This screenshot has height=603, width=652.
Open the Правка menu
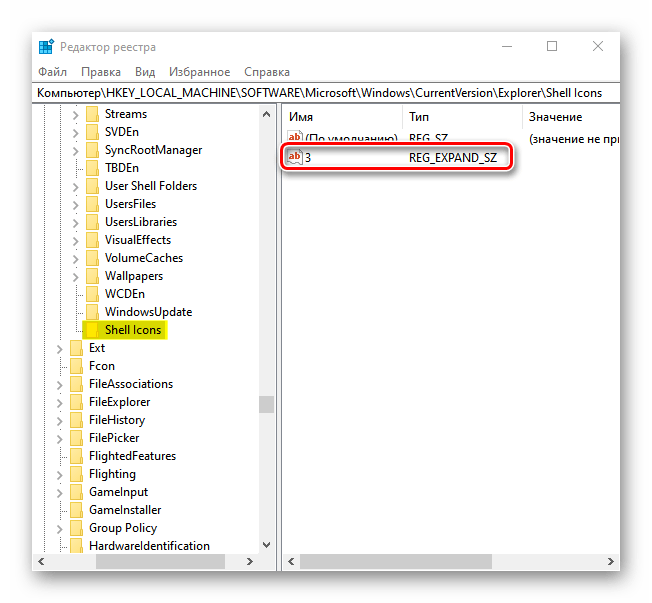(101, 72)
